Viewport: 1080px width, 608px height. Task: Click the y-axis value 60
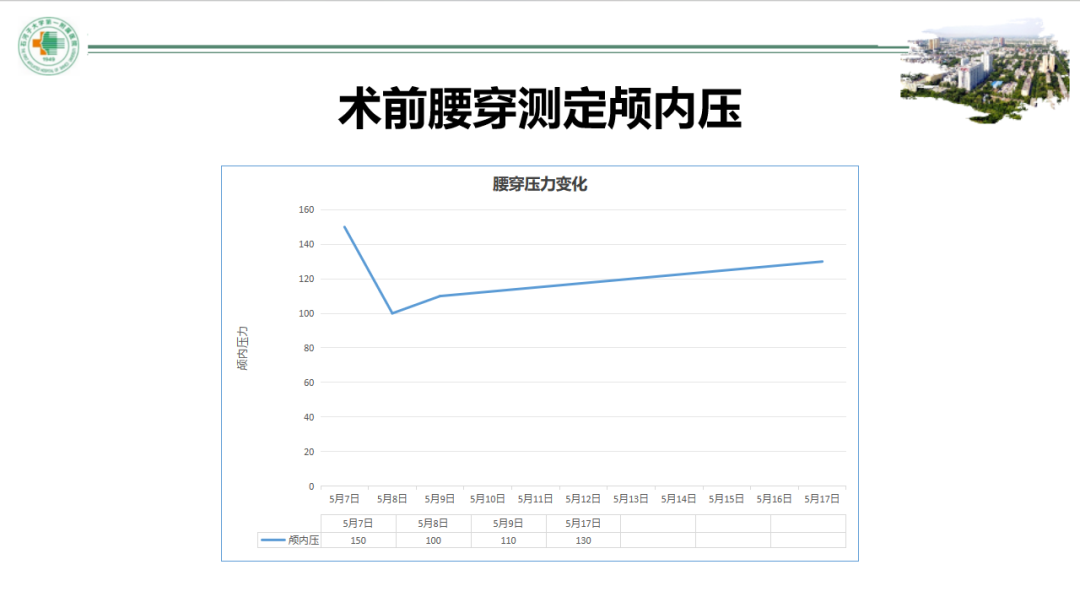(x=309, y=382)
